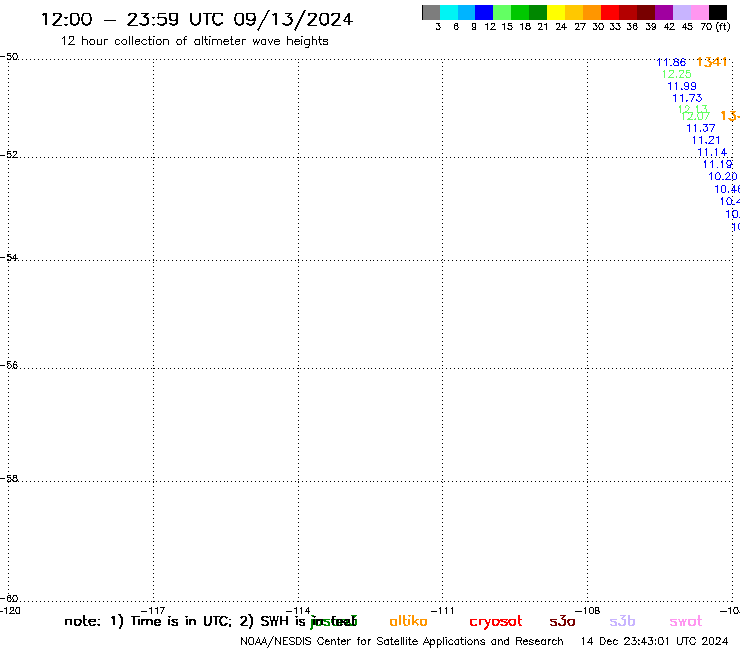Click the latitude axis label -52
Viewport: 740px width, 650px height.
click(9, 155)
